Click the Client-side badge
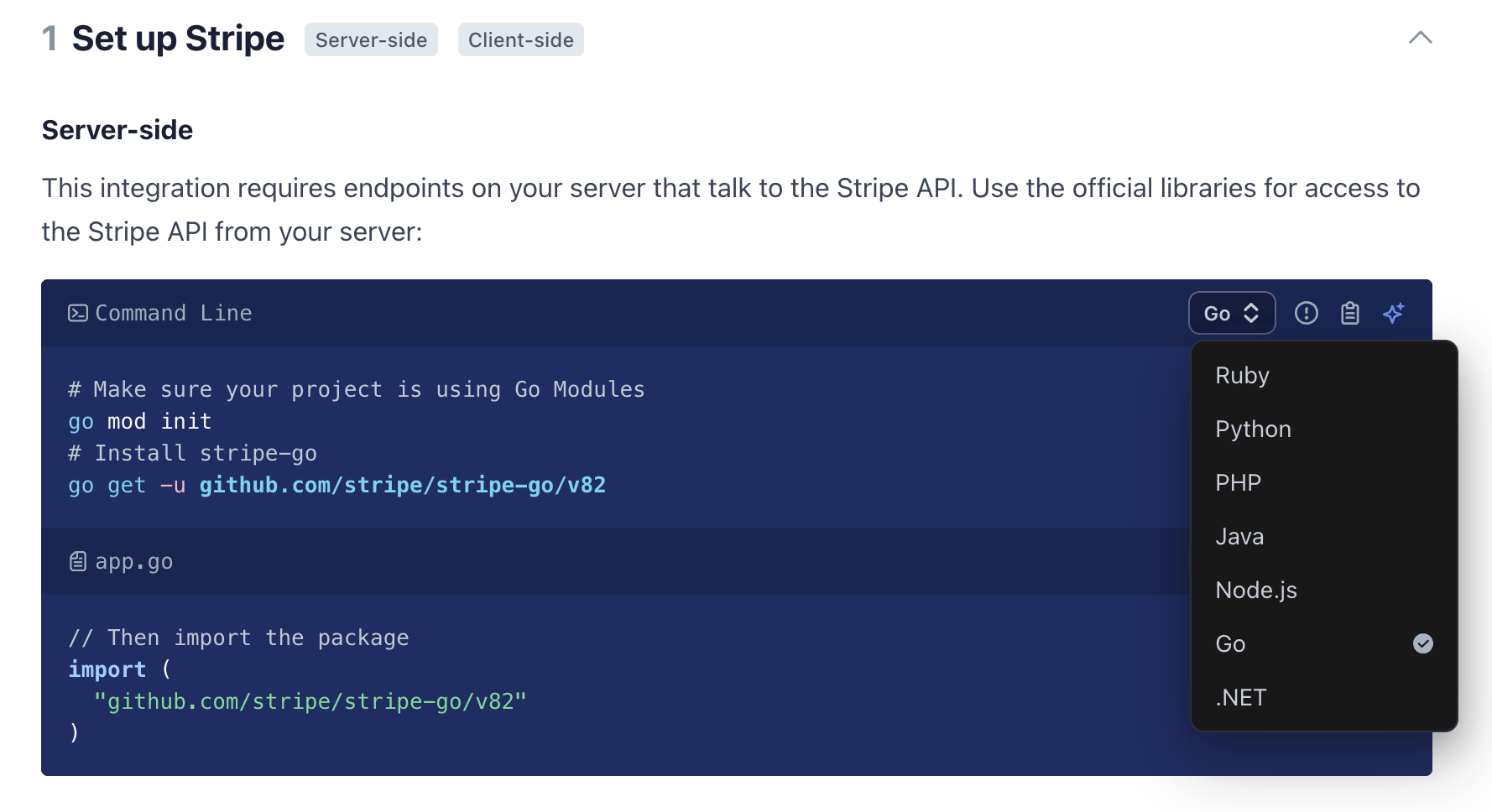 click(x=520, y=39)
